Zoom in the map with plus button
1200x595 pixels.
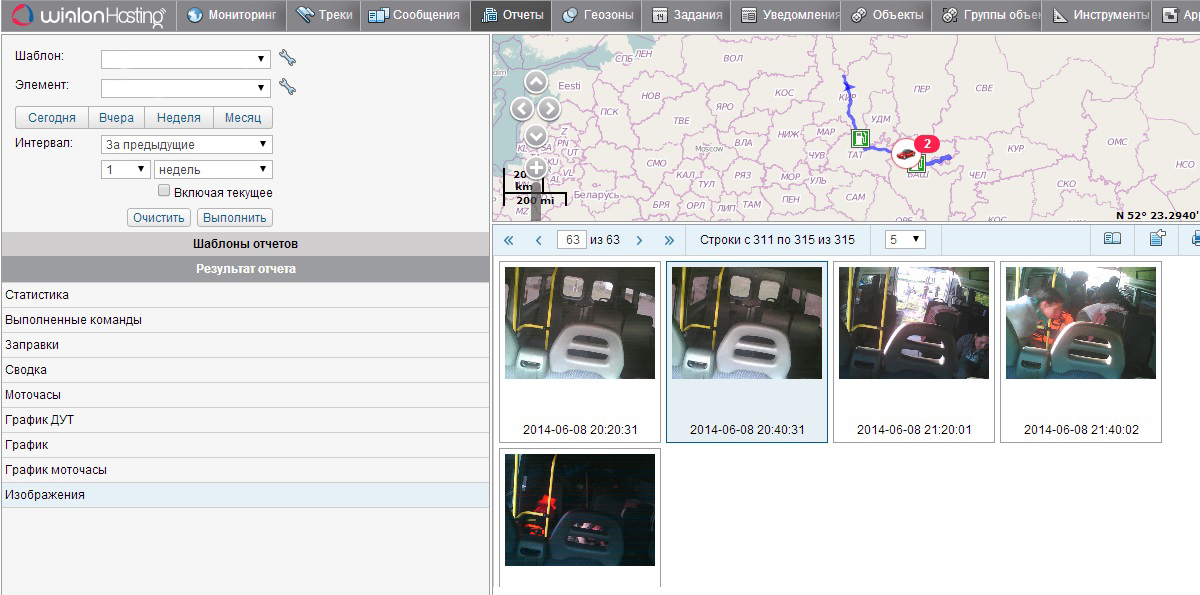(536, 168)
